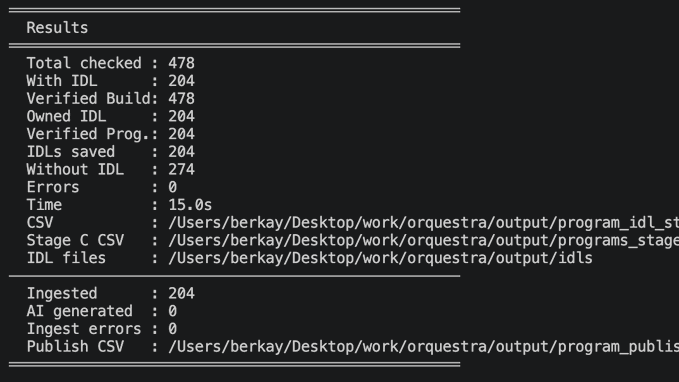Click the Errors label
The width and height of the screenshot is (679, 382).
click(x=53, y=188)
